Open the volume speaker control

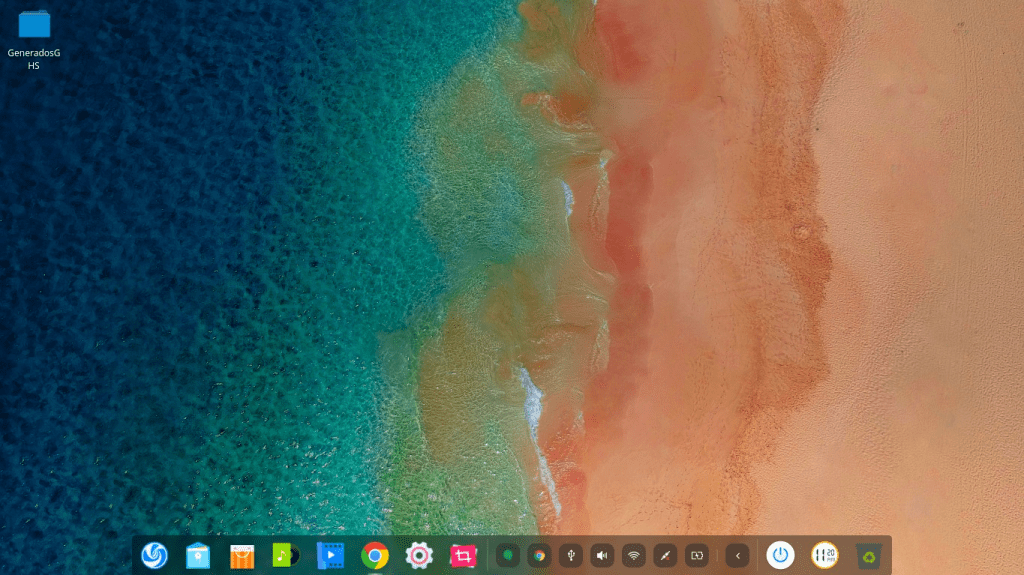(601, 555)
